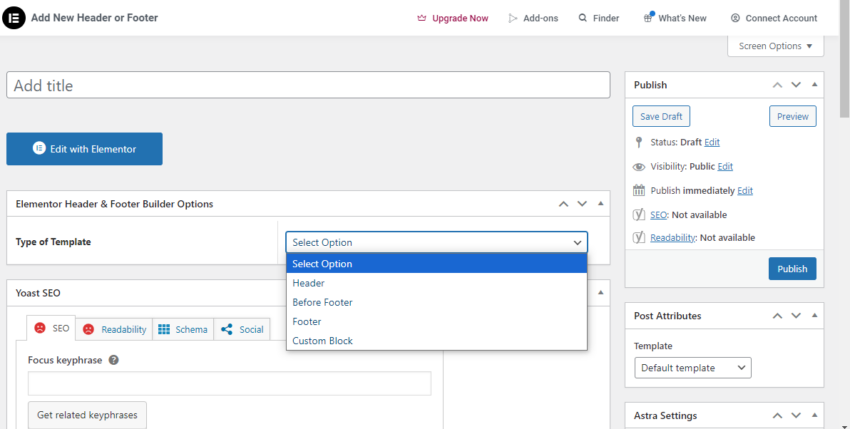Move Publish panel down arrow

click(x=796, y=85)
